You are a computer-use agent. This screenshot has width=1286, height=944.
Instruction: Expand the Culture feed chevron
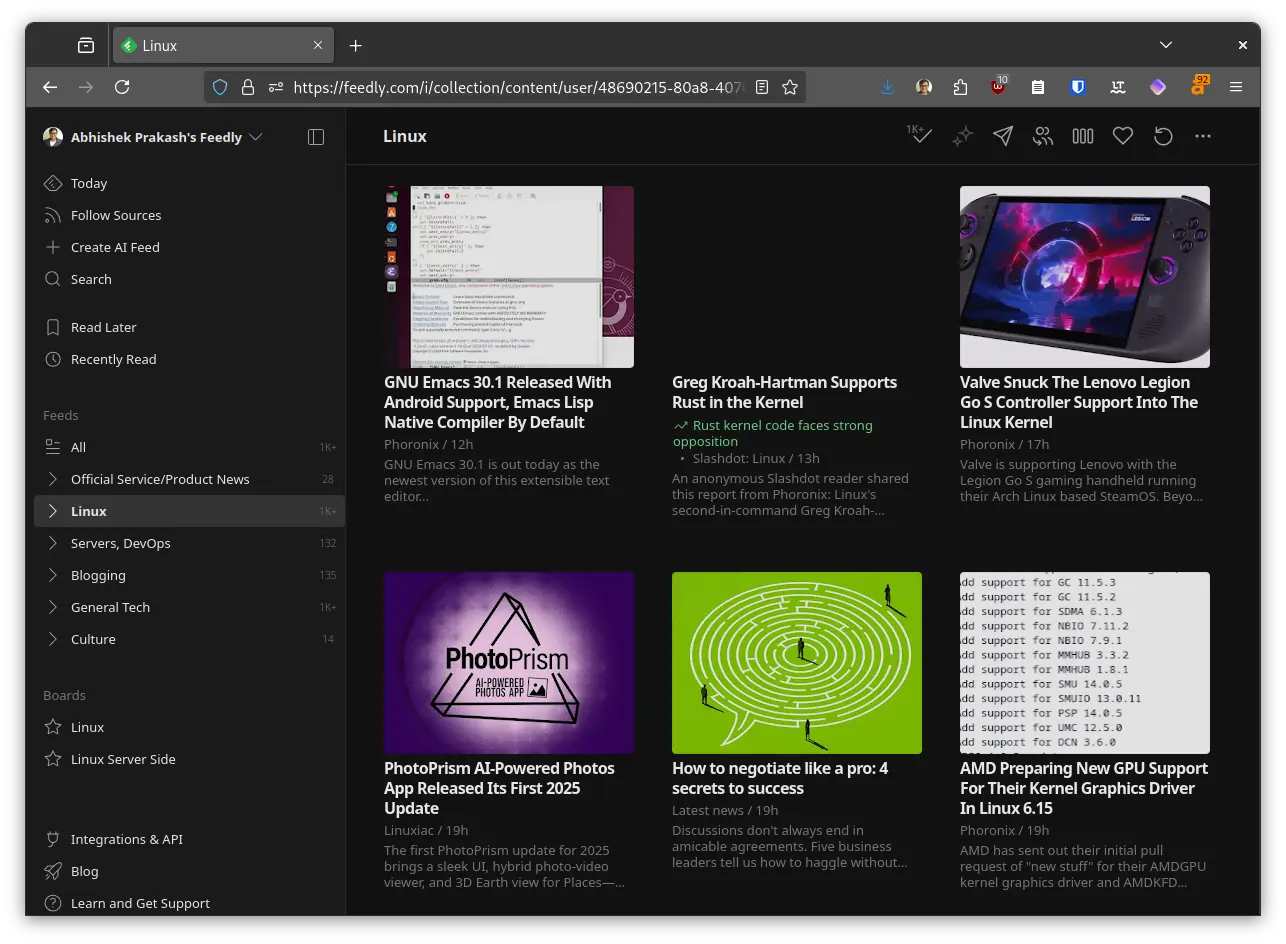coord(53,639)
